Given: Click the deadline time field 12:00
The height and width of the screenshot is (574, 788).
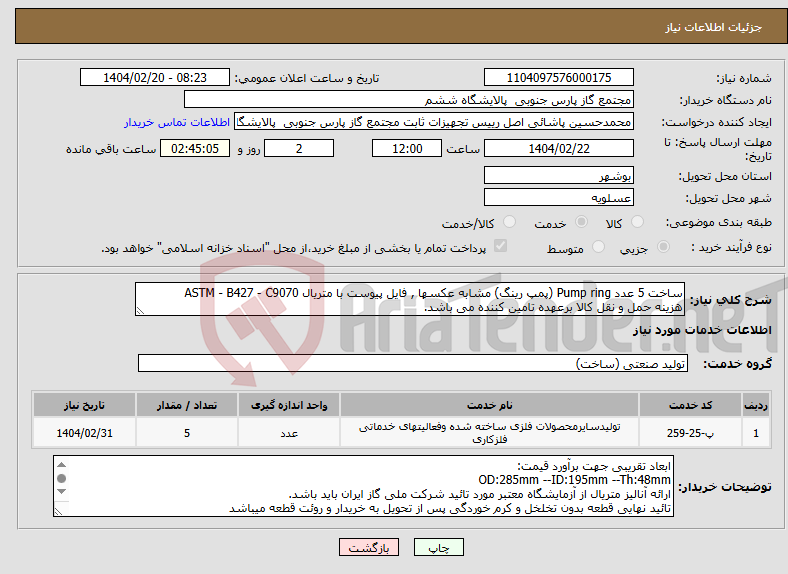Looking at the screenshot, I should tap(407, 148).
